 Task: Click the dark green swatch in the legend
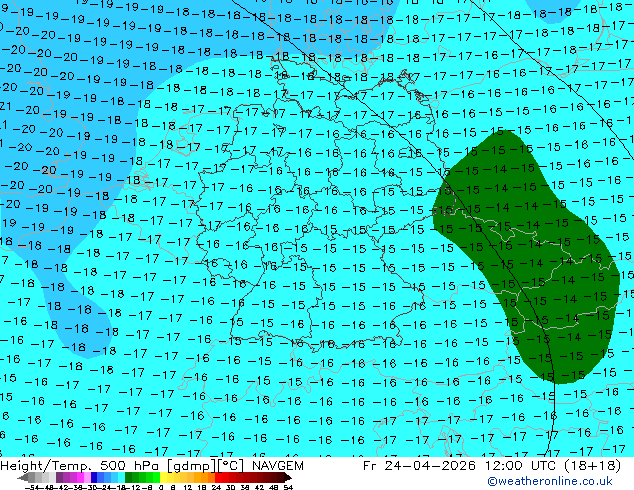tap(129, 478)
